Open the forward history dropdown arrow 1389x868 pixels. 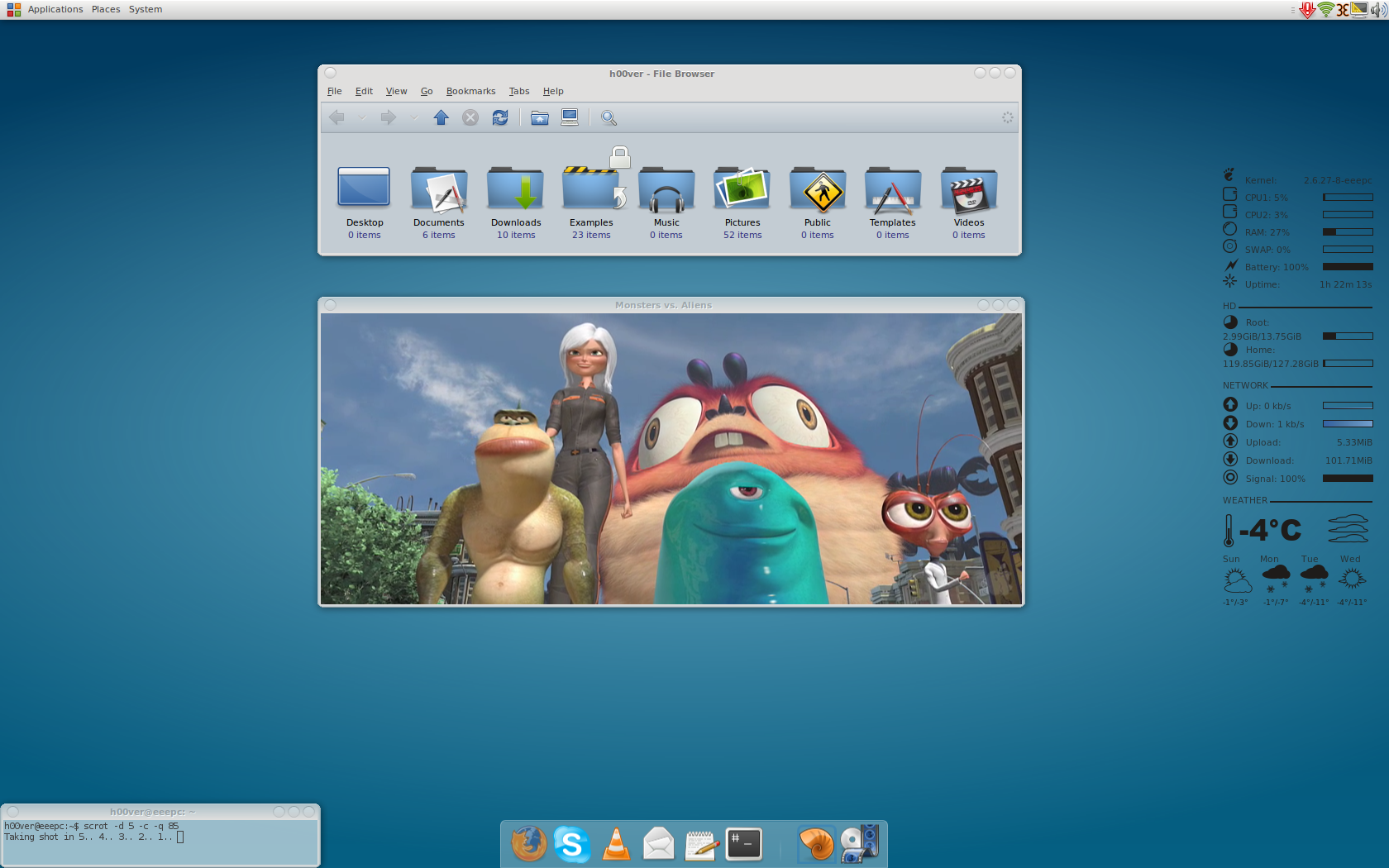pos(414,117)
